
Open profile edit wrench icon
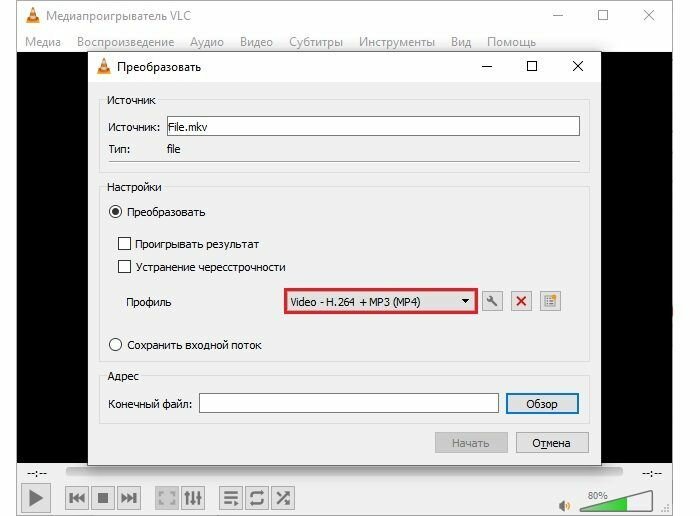492,301
